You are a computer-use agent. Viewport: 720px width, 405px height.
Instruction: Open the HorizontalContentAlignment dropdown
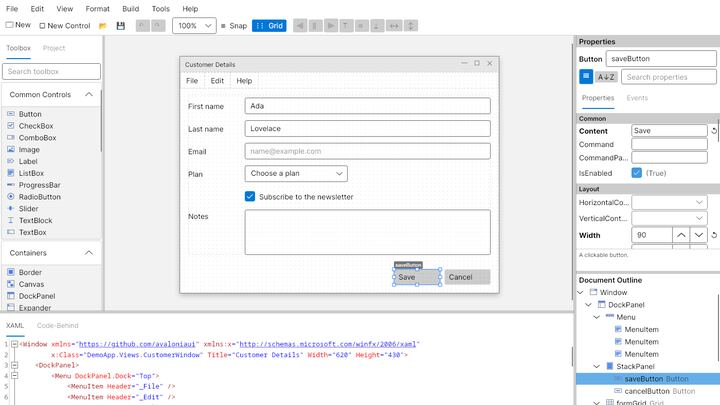click(669, 202)
